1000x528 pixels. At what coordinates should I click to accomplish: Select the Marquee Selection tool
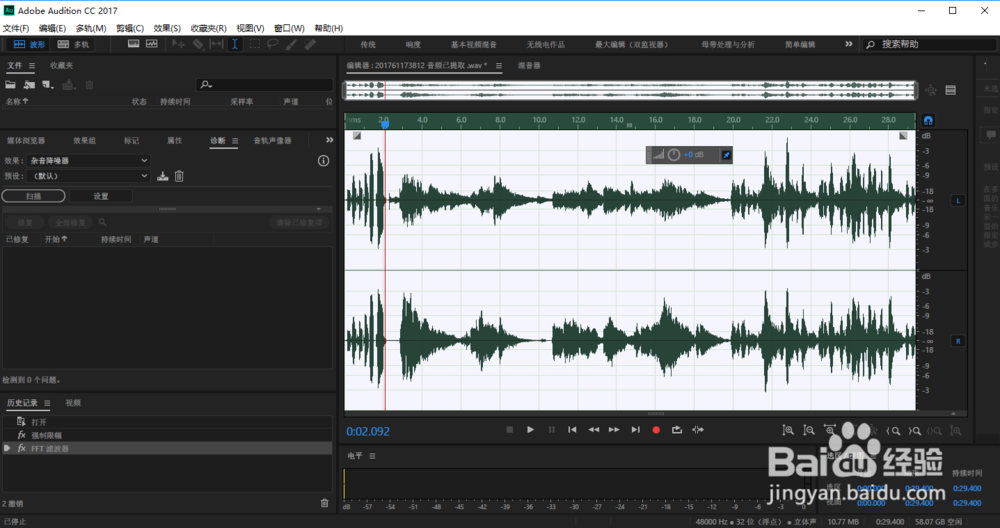[x=254, y=44]
